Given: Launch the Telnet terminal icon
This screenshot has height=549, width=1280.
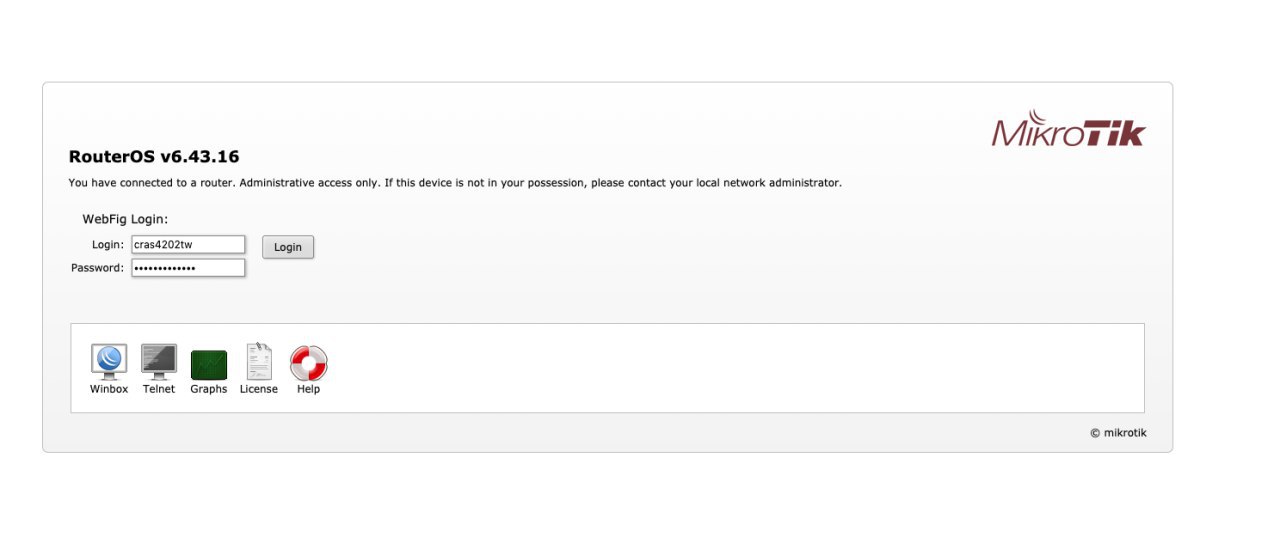Looking at the screenshot, I should [159, 360].
